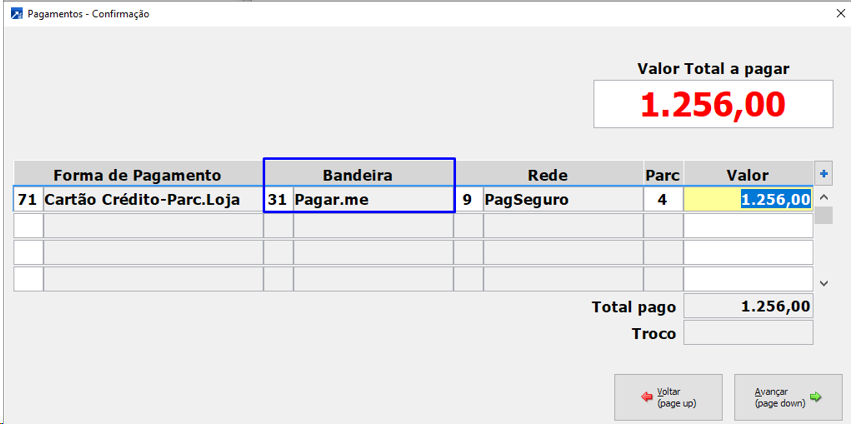Select the Pagar.me bandeira cell
This screenshot has height=424, width=851.
372,199
